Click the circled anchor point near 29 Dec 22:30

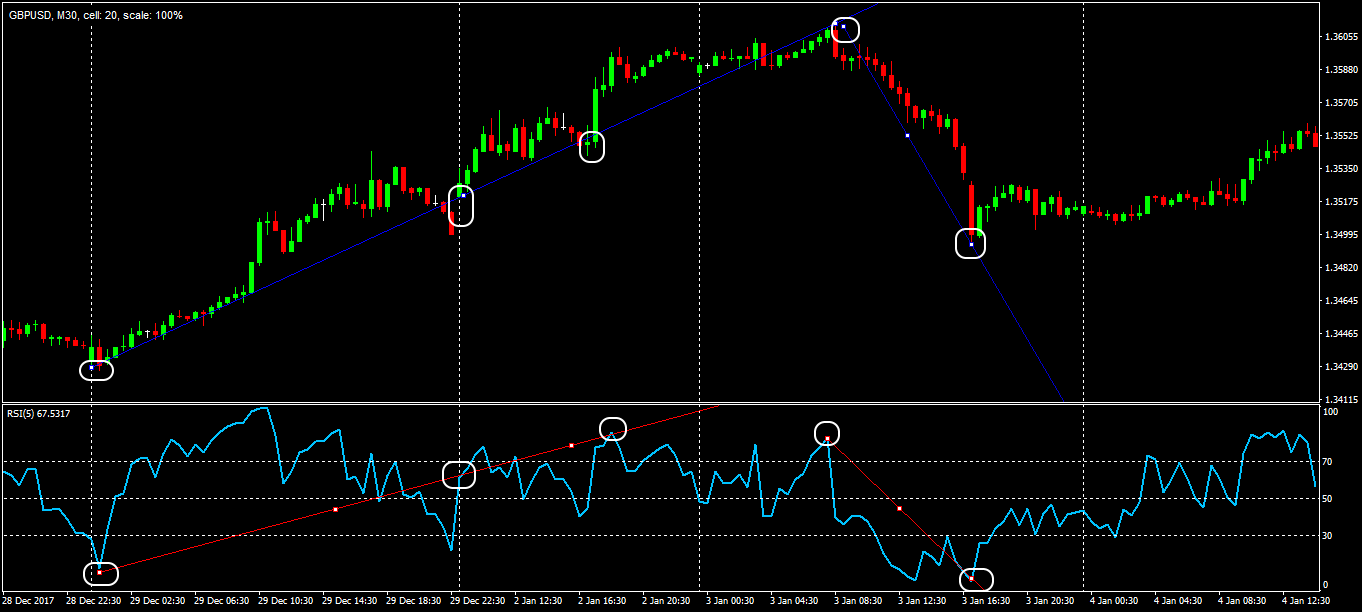click(462, 205)
